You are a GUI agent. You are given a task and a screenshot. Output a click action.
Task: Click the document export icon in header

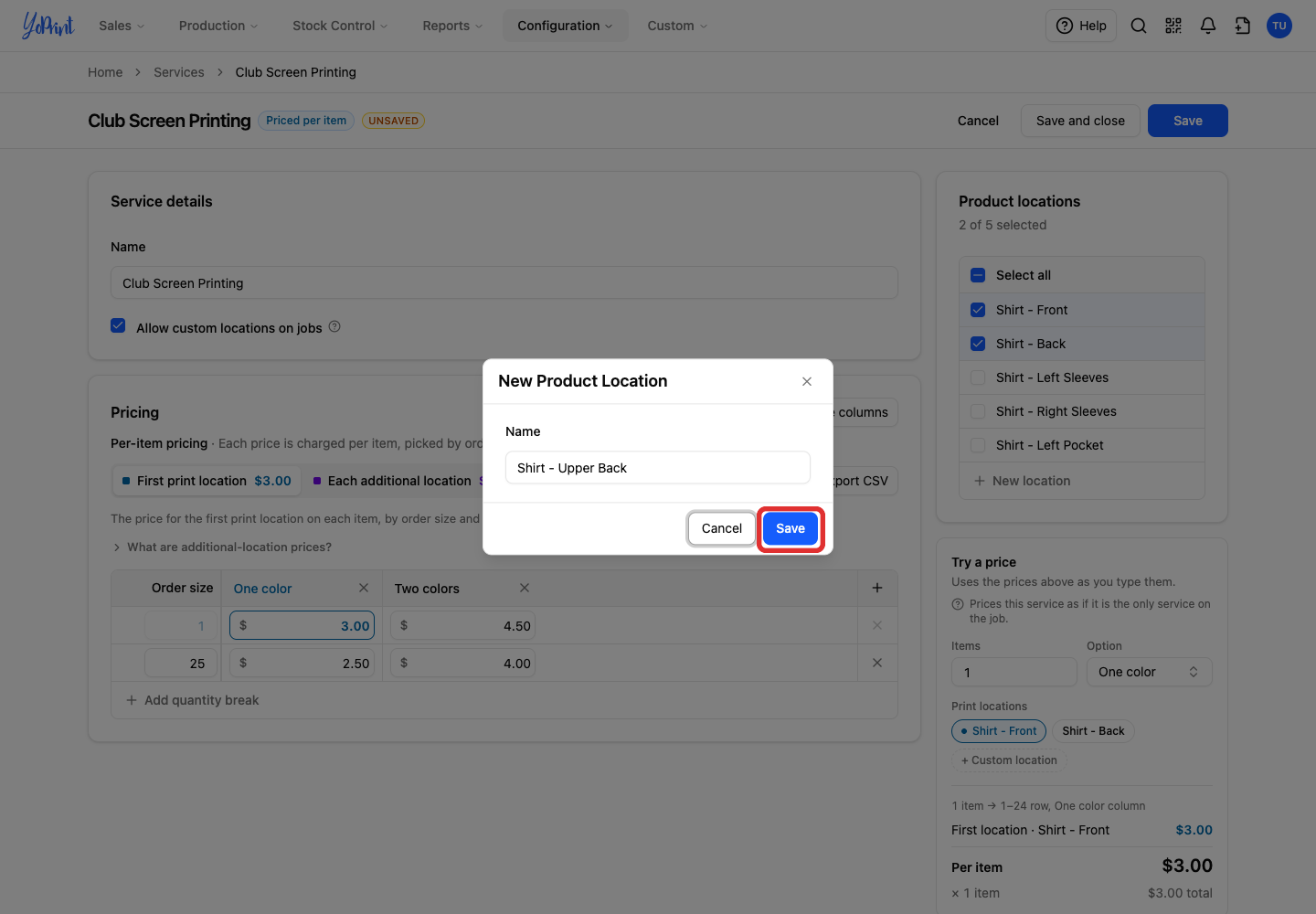pos(1243,26)
